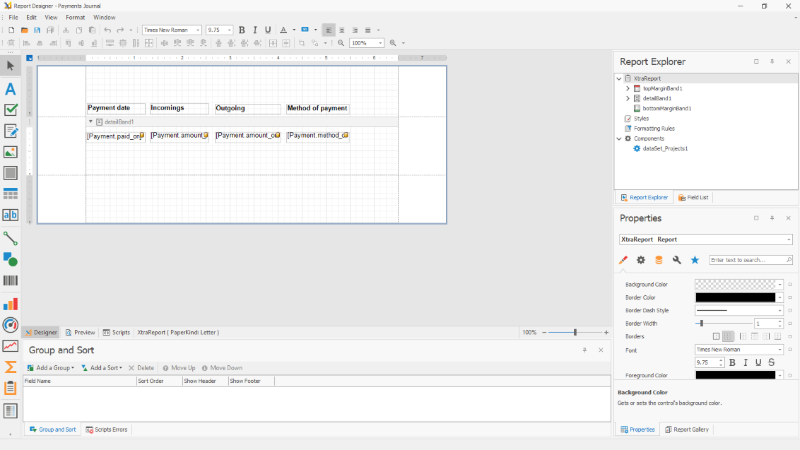Select the Chart control tool

(11, 303)
